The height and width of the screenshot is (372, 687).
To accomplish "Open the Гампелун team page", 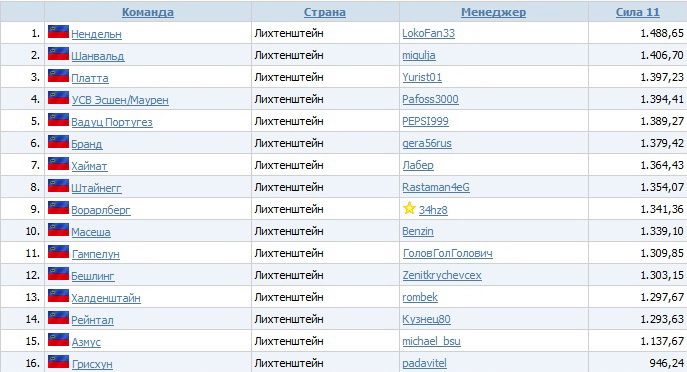I will click(x=96, y=254).
